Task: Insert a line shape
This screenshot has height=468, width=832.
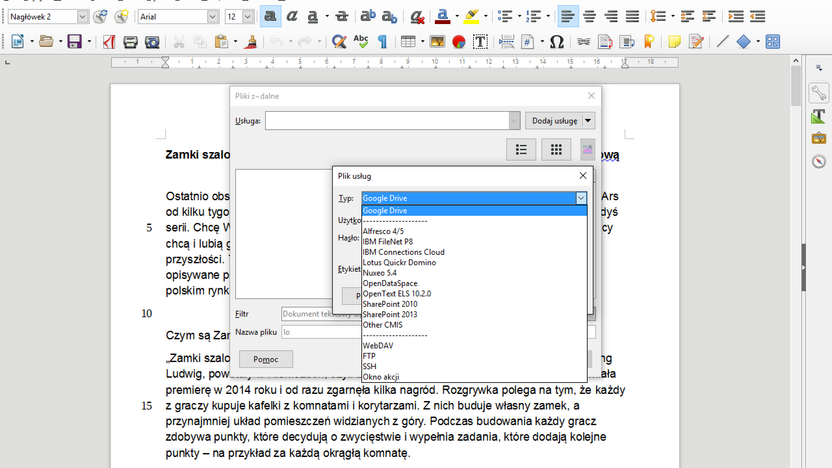Action: tap(722, 41)
